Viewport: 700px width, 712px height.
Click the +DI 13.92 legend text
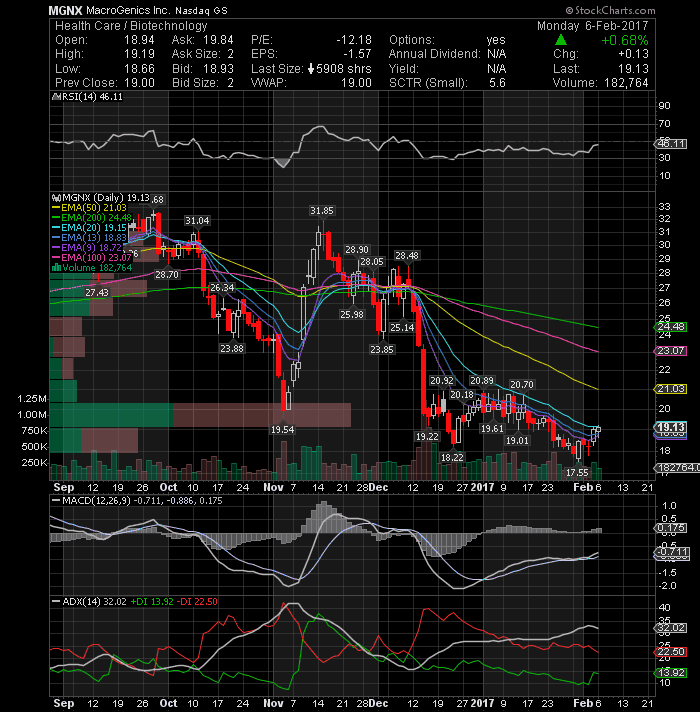click(x=152, y=602)
